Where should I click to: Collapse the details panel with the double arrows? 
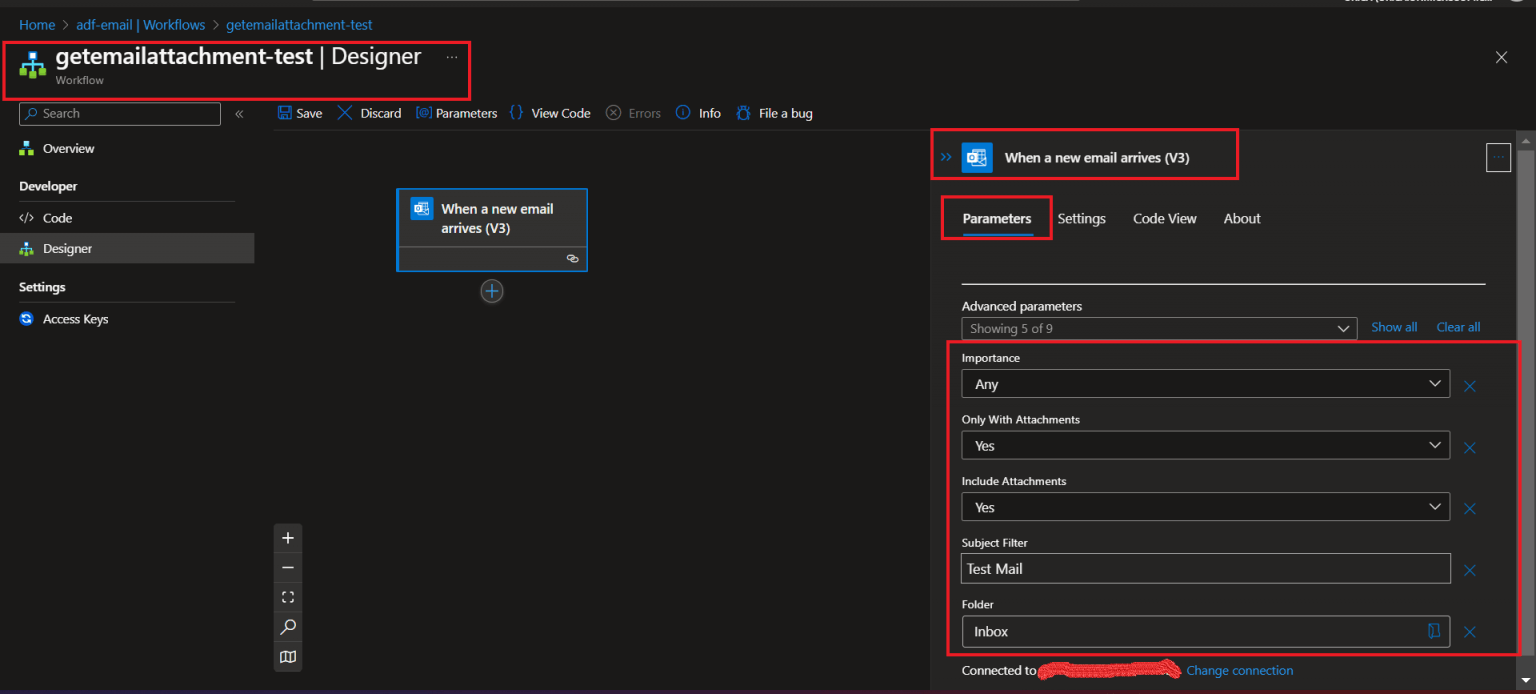pos(946,157)
